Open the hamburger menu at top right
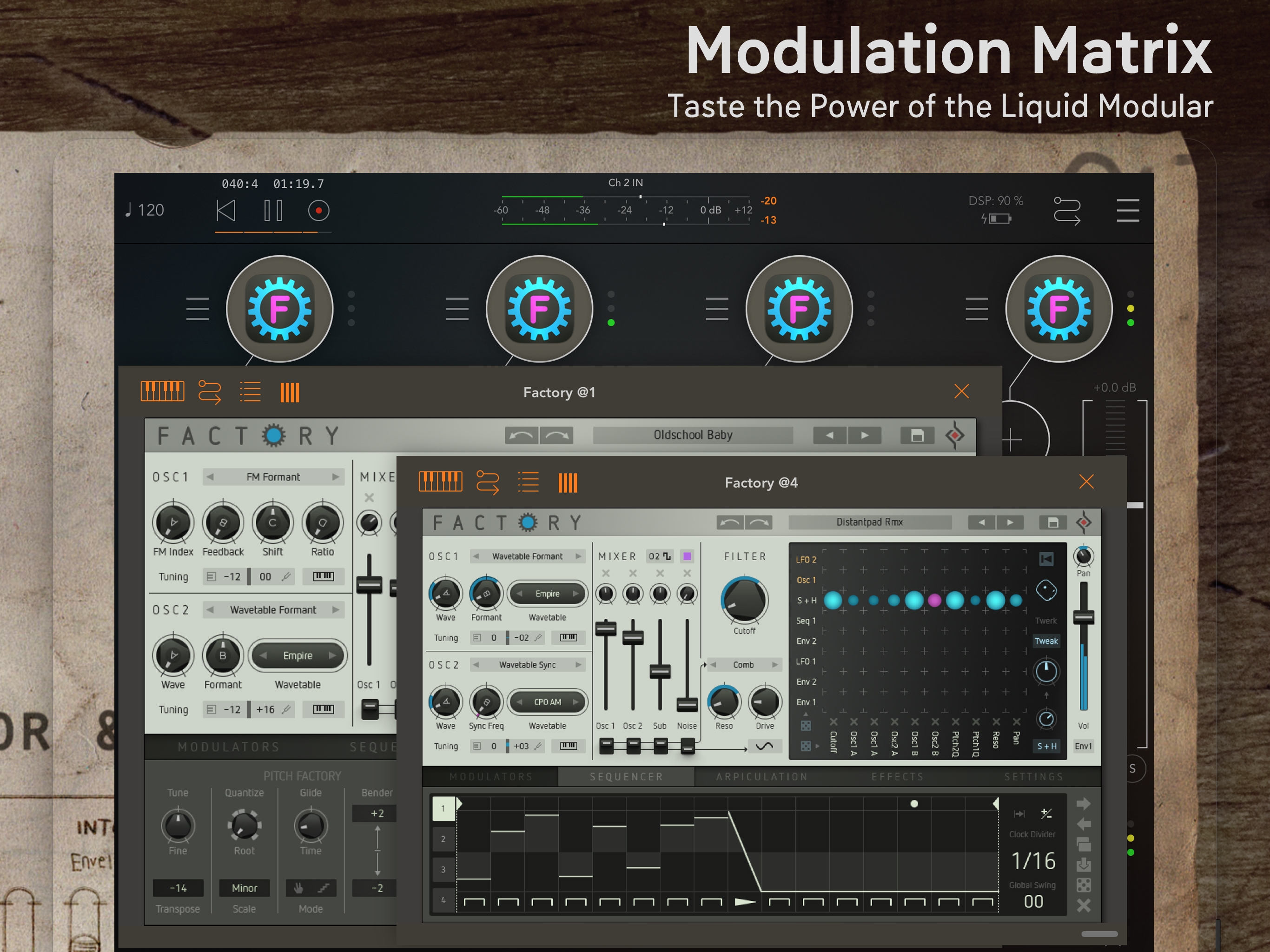 (x=1128, y=211)
